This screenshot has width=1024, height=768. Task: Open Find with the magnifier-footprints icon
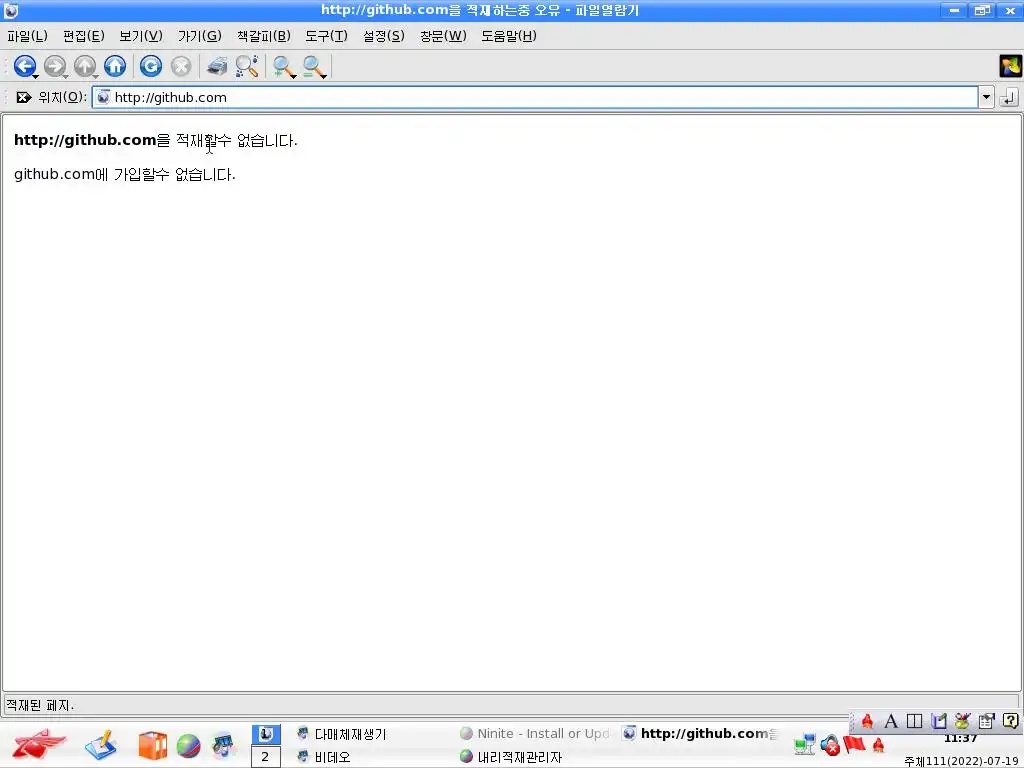tap(247, 65)
